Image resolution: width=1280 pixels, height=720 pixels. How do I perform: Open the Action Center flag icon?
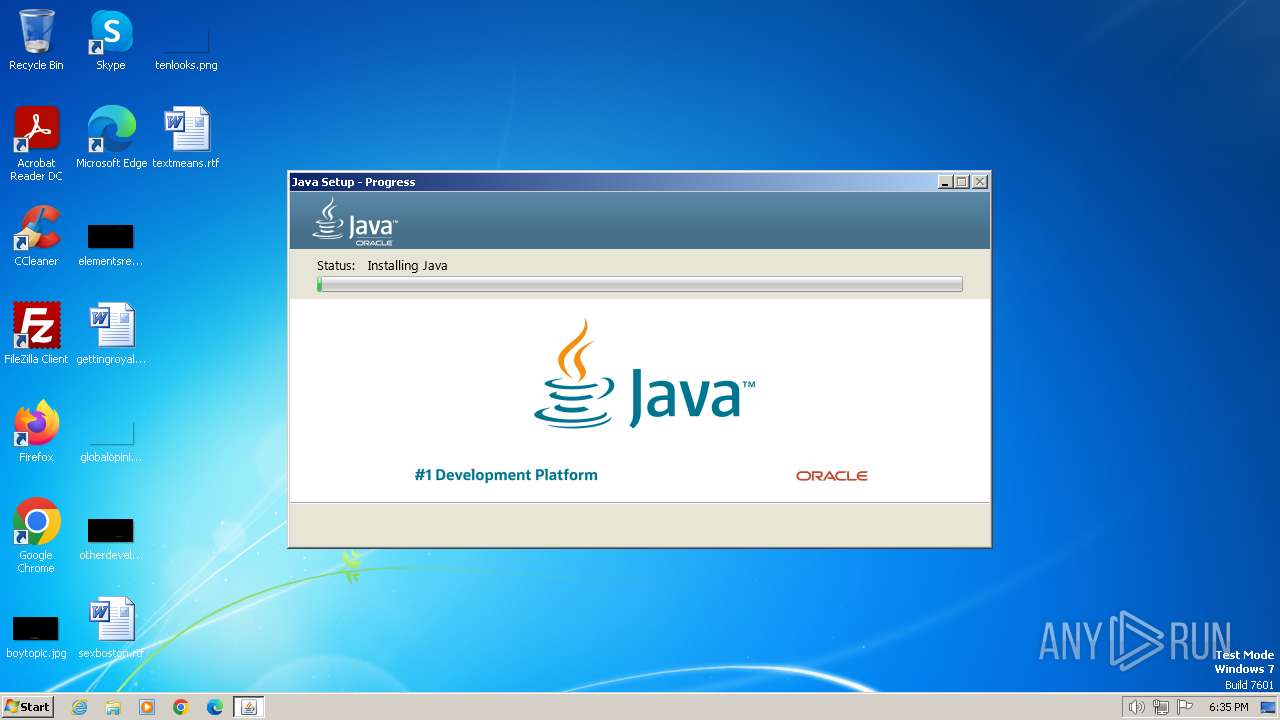click(1186, 707)
